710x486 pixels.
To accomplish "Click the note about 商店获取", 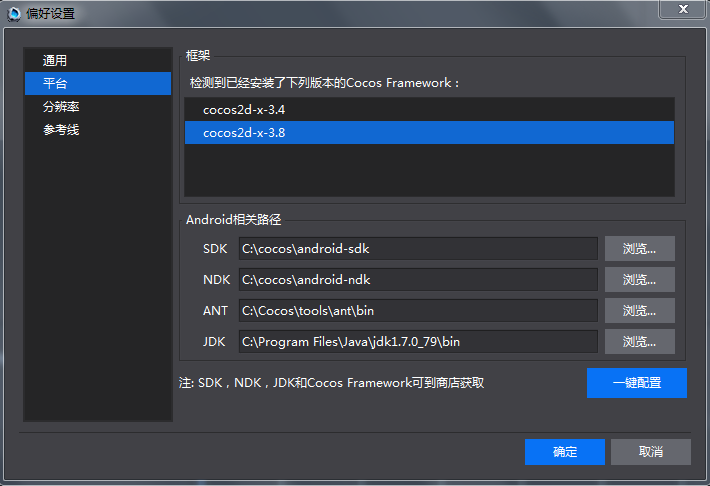I will [331, 383].
